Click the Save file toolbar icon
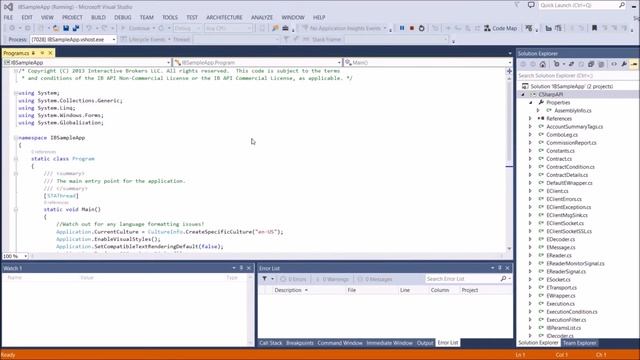 pos(66,28)
